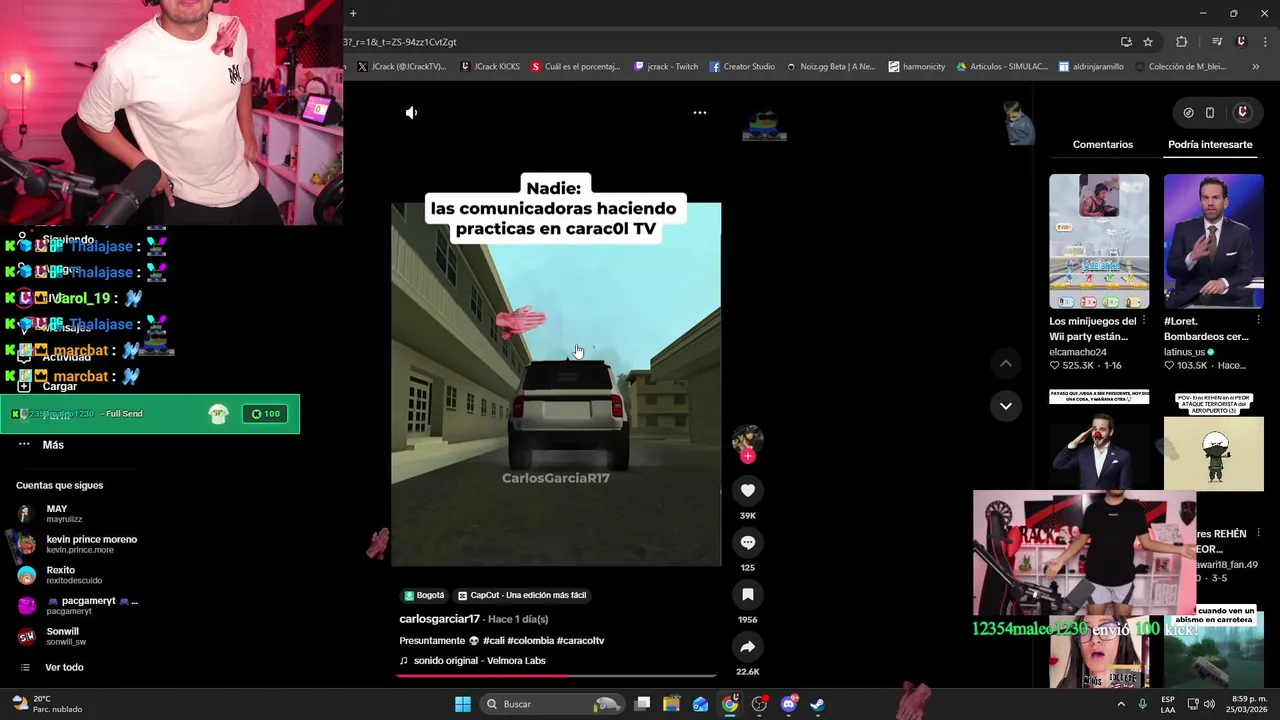The width and height of the screenshot is (1280, 720).
Task: Click the phone app icon in TikTok header
Action: (1210, 113)
